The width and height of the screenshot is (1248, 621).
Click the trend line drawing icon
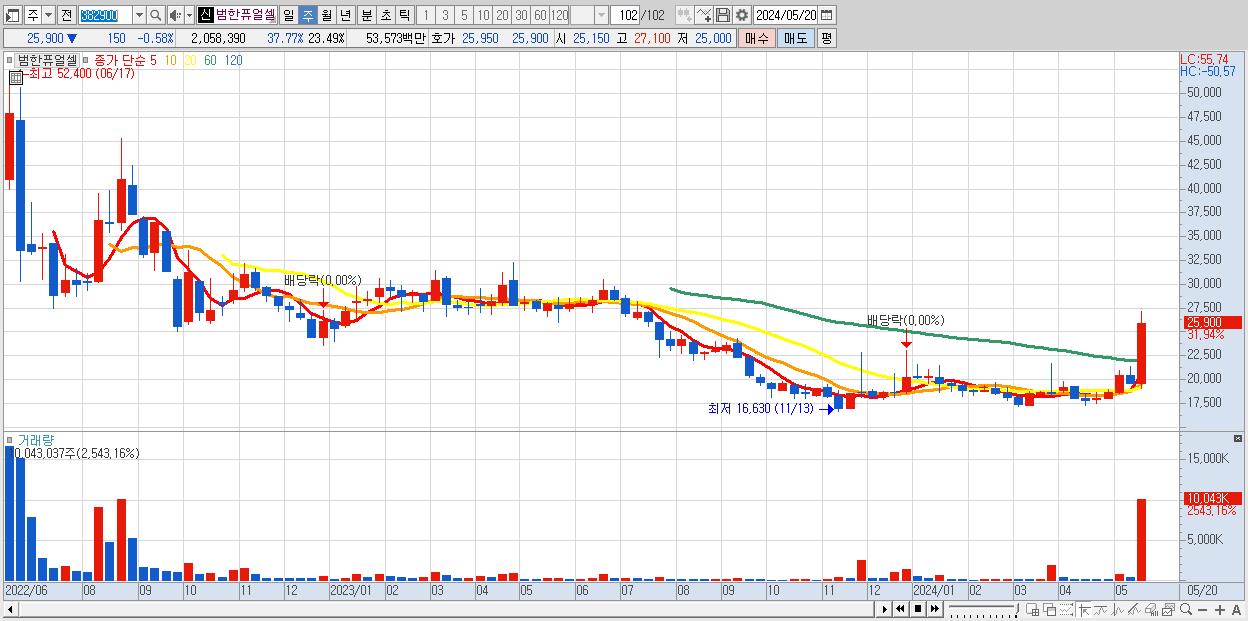pos(1101,609)
